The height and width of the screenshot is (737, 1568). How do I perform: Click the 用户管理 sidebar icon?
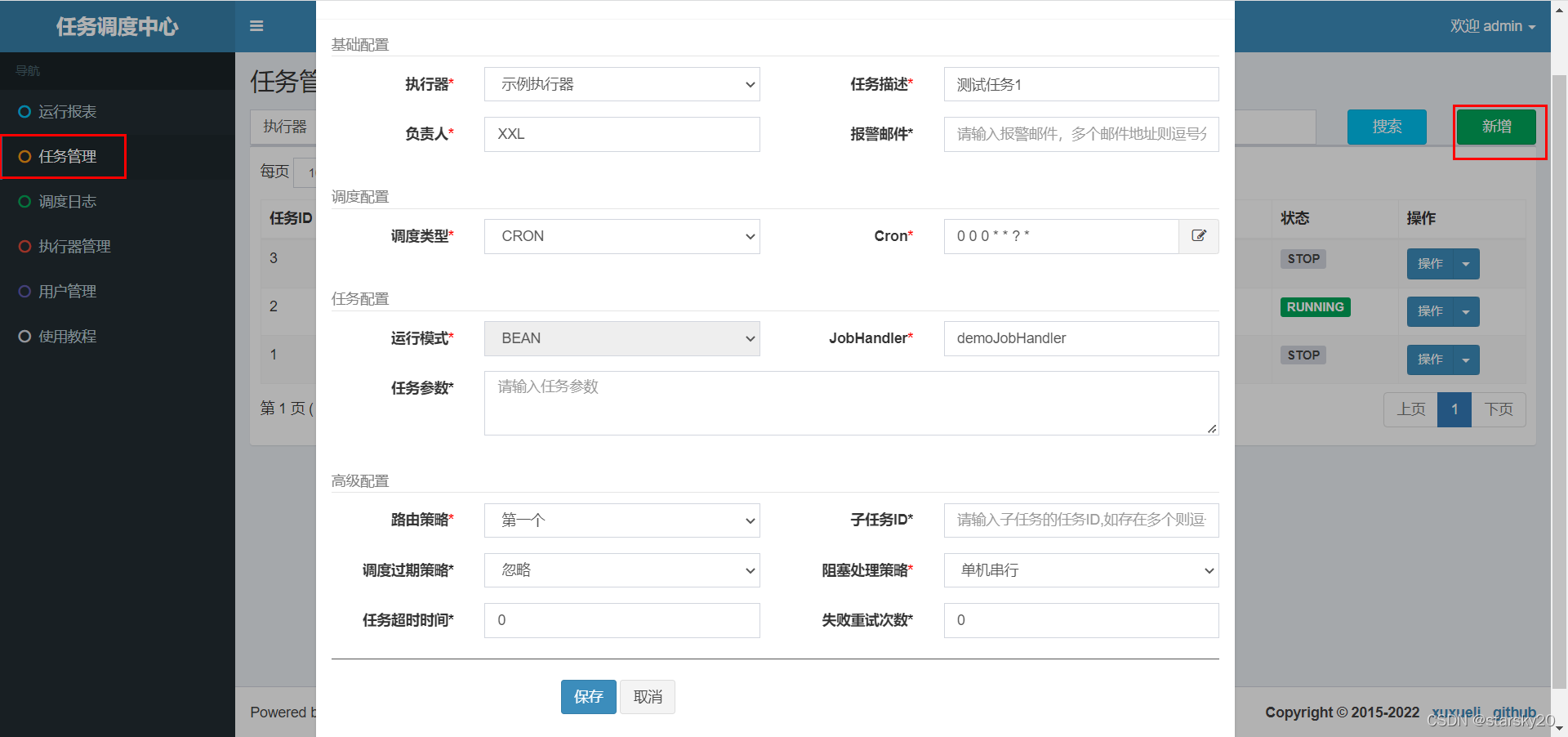point(24,291)
